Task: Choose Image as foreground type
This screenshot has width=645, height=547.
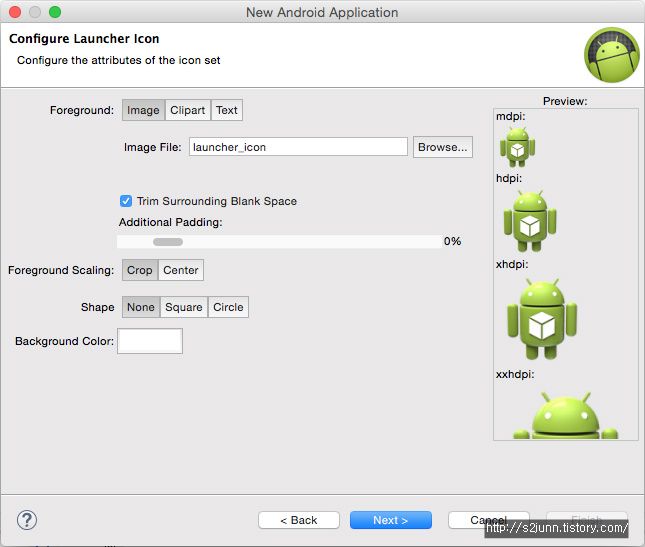Action: [143, 110]
